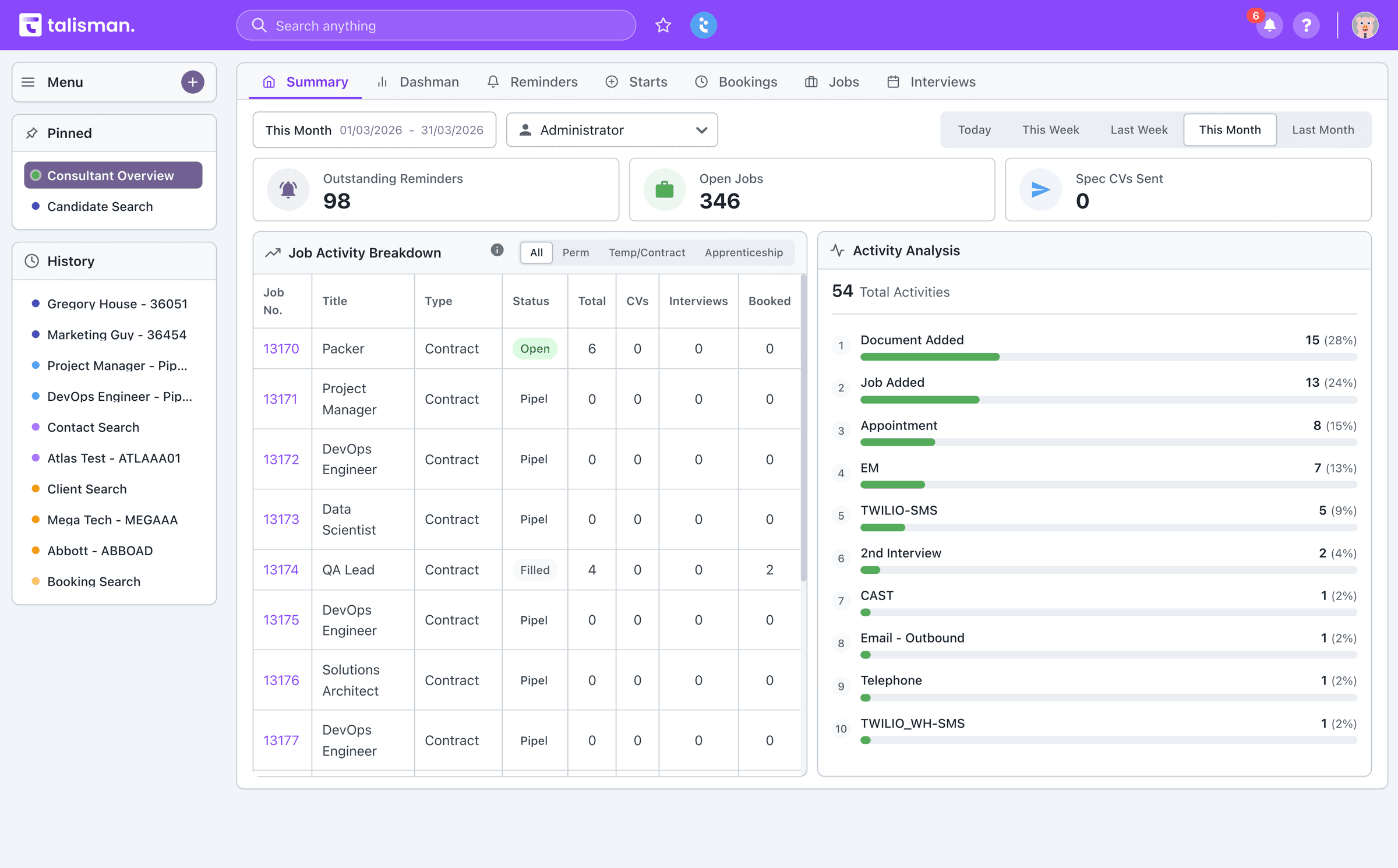The height and width of the screenshot is (868, 1398).
Task: Click the Open Jobs briefcase icon
Action: (x=665, y=189)
